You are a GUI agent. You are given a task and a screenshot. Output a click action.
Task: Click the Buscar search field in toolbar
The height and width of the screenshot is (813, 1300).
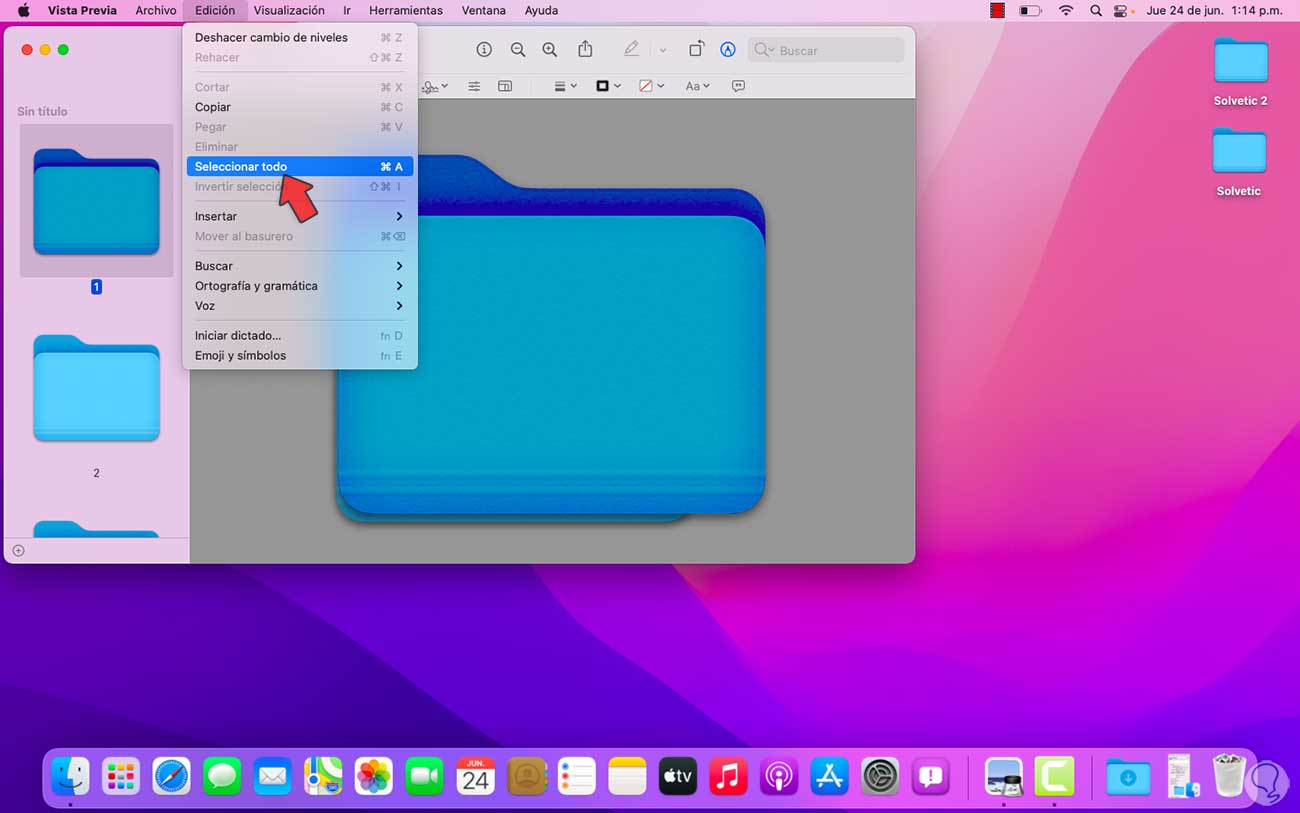click(830, 50)
